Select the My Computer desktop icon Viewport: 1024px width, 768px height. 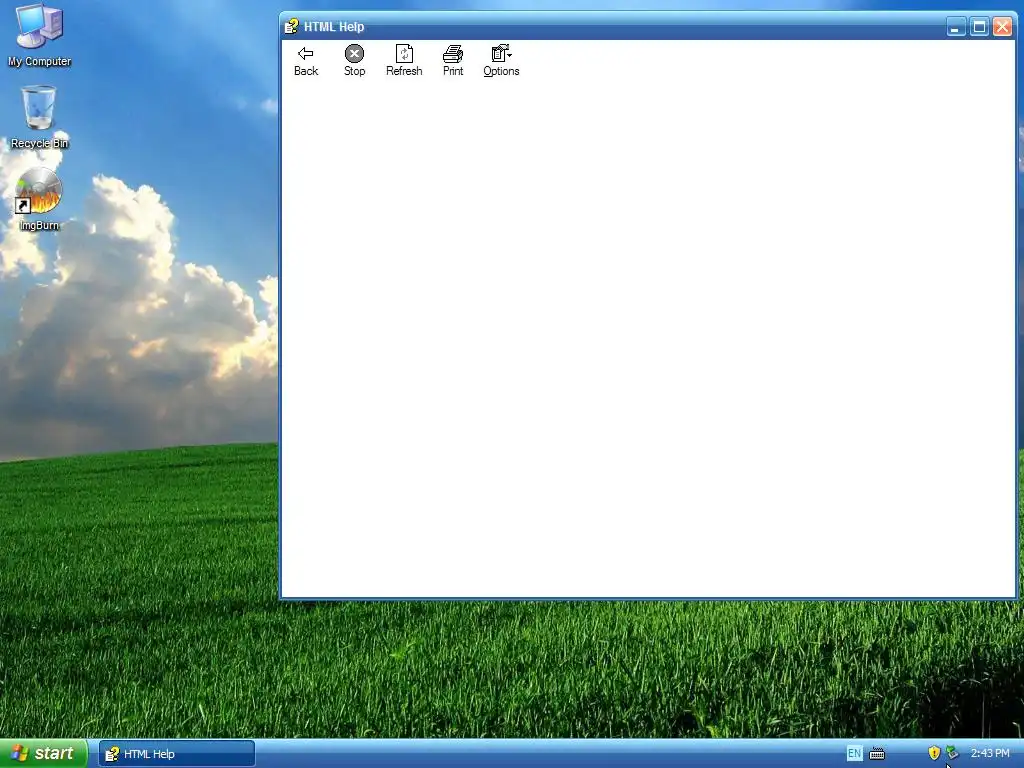point(39,35)
